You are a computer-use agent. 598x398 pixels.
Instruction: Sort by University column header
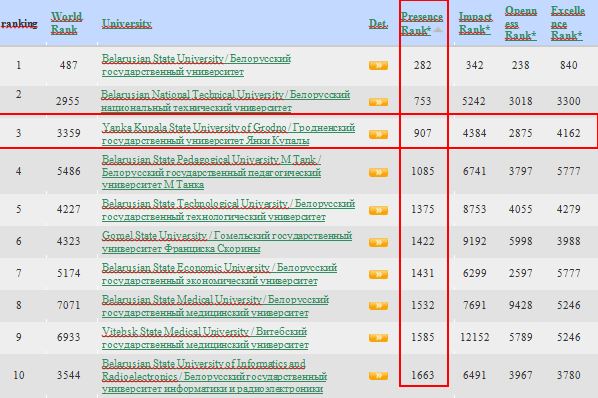(127, 24)
